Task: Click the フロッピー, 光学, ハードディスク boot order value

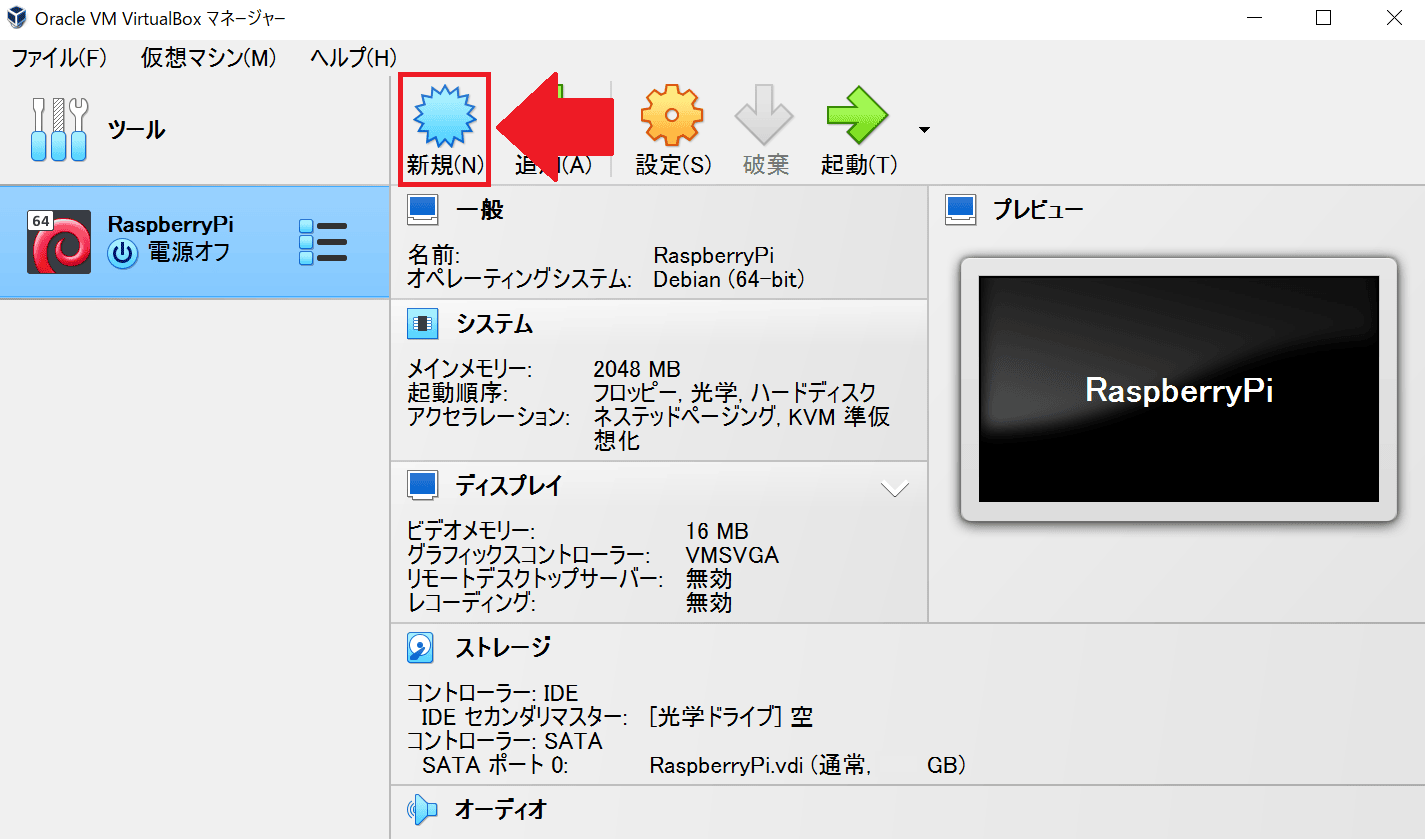Action: [735, 393]
